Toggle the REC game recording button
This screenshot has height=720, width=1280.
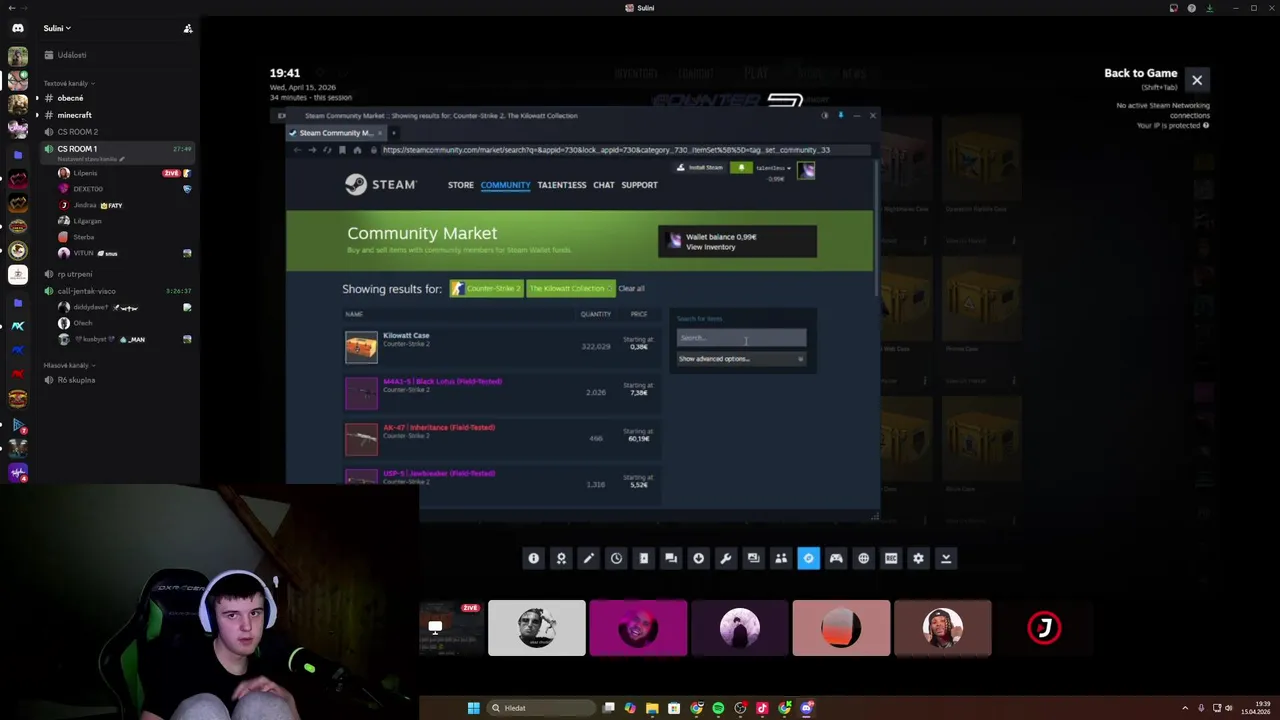[x=891, y=558]
